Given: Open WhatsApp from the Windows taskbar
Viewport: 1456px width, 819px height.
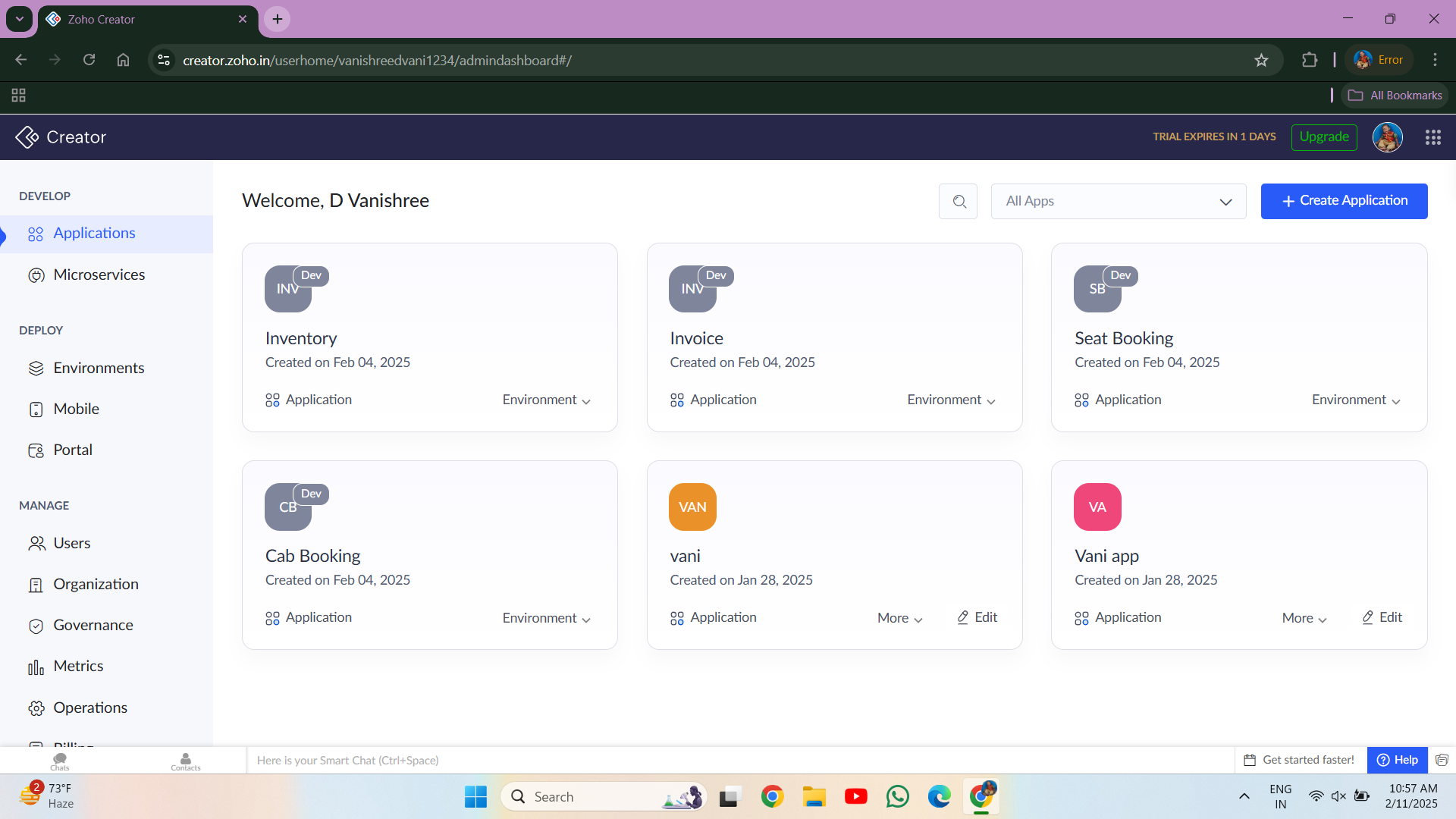Looking at the screenshot, I should click(897, 796).
